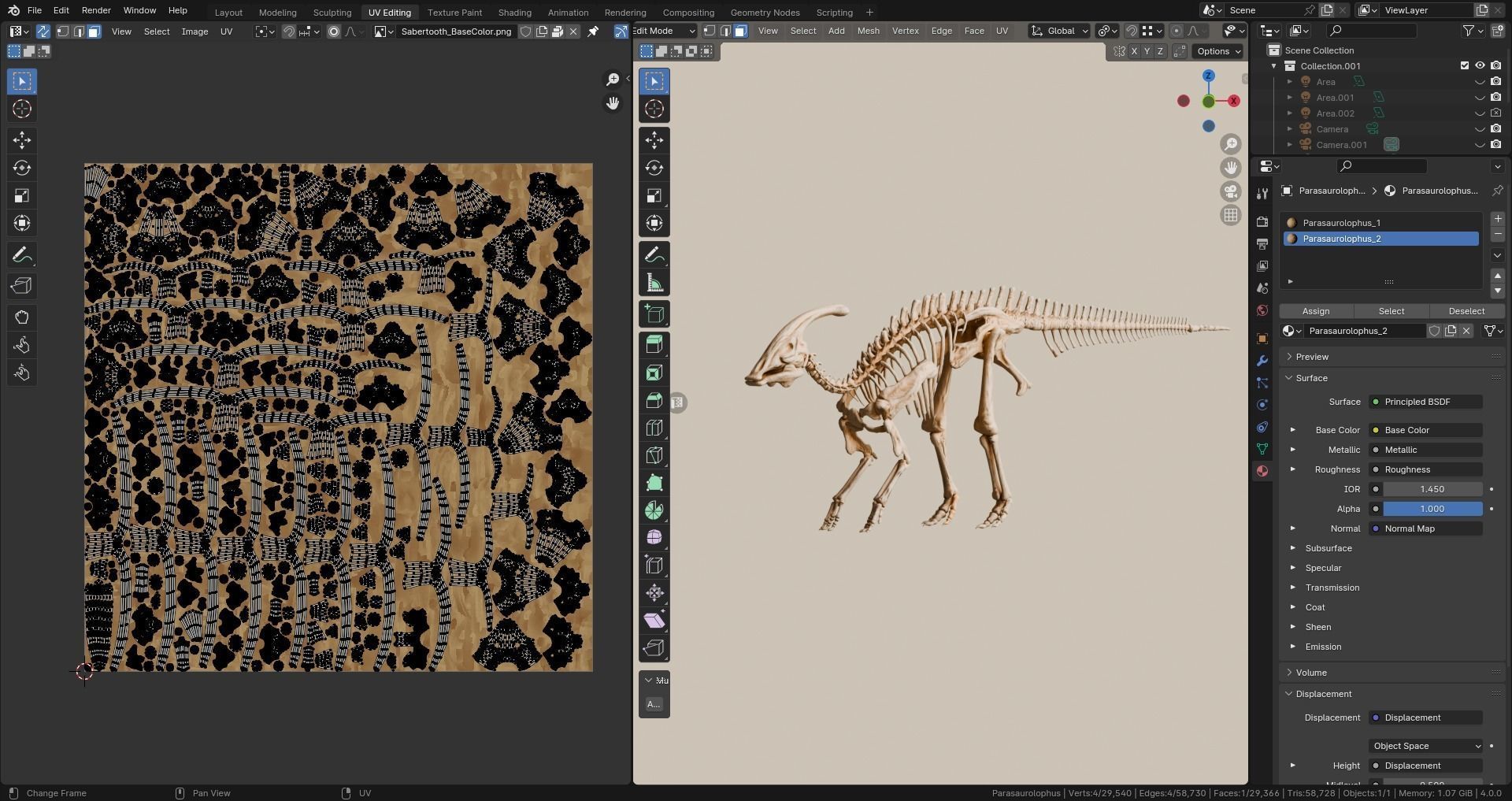Open the Modifiers properties tab

[x=1262, y=361]
